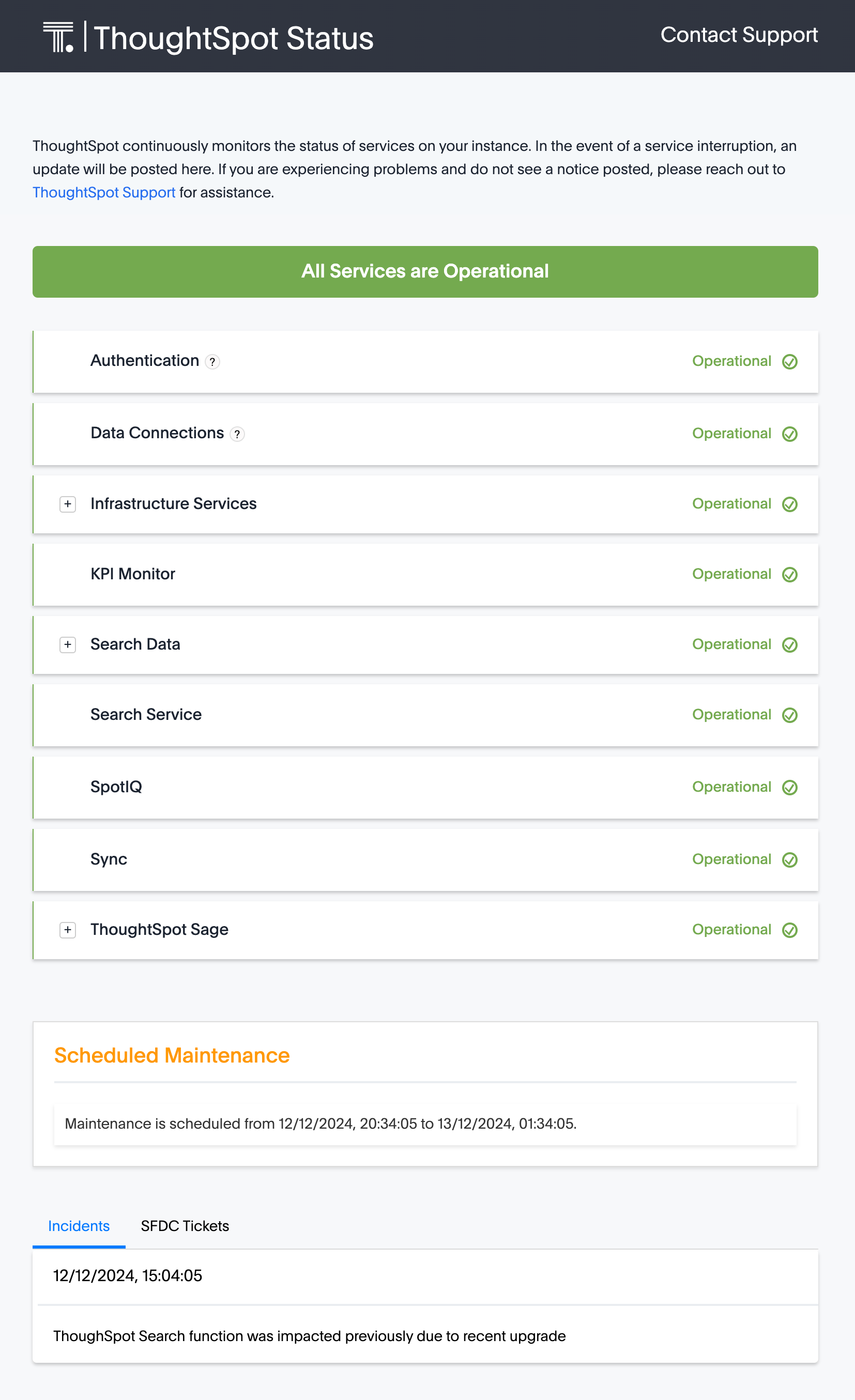Image resolution: width=855 pixels, height=1400 pixels.
Task: Select the Incidents tab
Action: point(79,1226)
